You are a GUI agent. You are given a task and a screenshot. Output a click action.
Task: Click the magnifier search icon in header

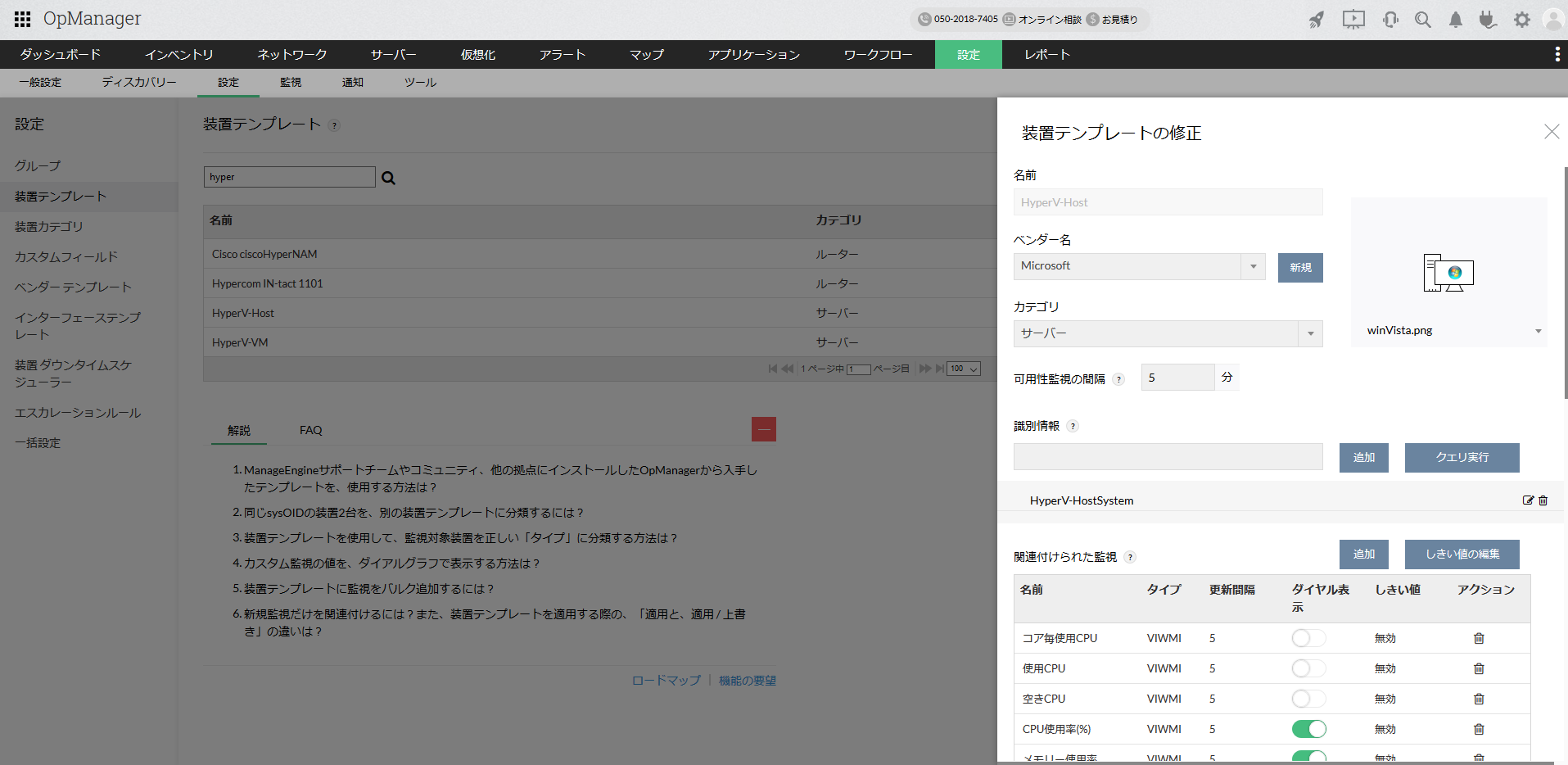pos(1423,20)
